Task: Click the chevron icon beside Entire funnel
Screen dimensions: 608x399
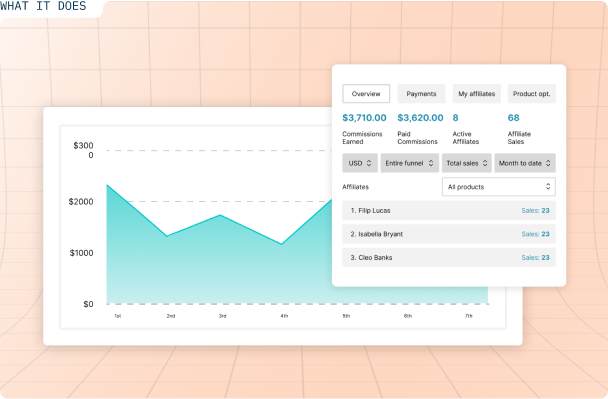Action: click(x=431, y=163)
